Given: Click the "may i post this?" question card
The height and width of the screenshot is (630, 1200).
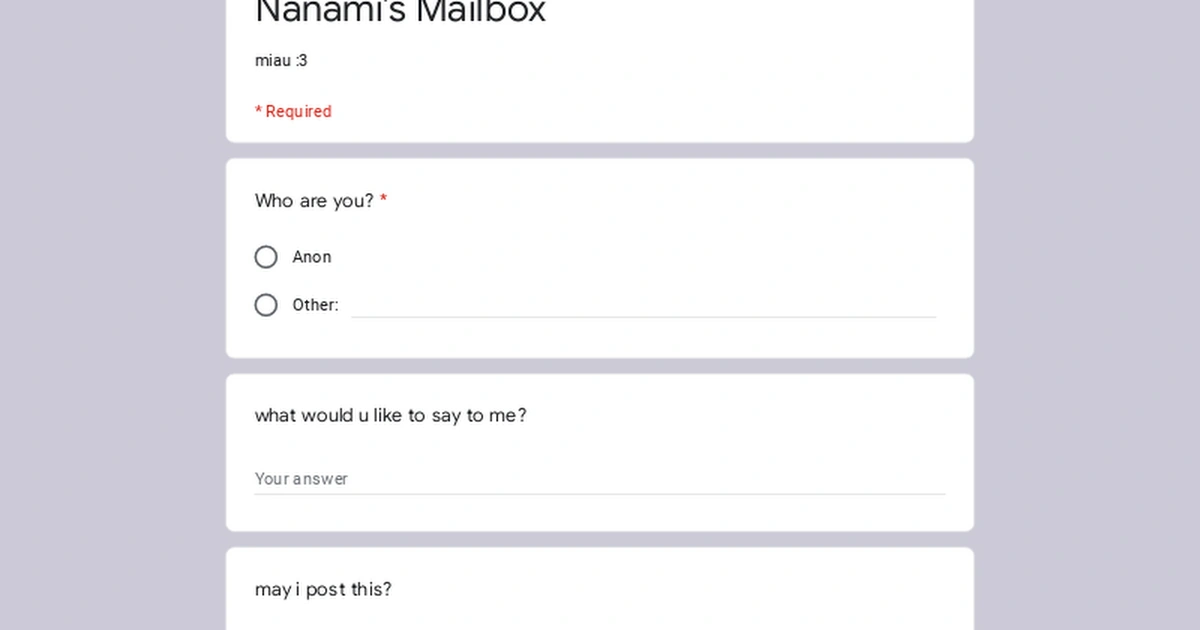Looking at the screenshot, I should pos(600,588).
